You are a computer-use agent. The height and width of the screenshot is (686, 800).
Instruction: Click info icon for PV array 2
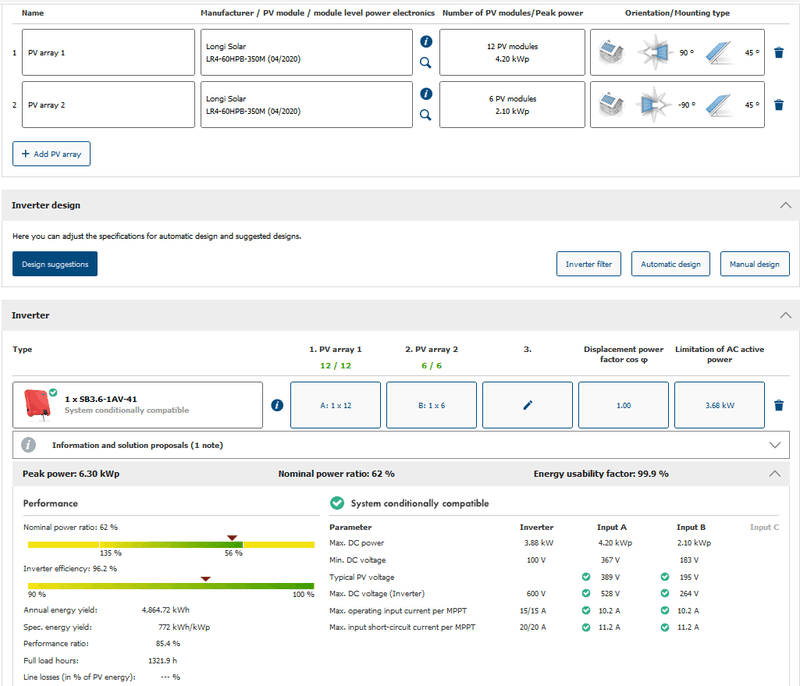pyautogui.click(x=426, y=94)
